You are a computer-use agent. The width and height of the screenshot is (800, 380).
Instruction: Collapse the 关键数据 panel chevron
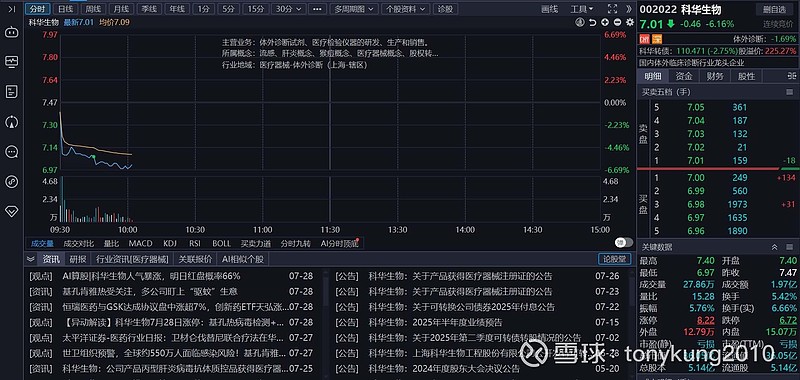point(774,247)
